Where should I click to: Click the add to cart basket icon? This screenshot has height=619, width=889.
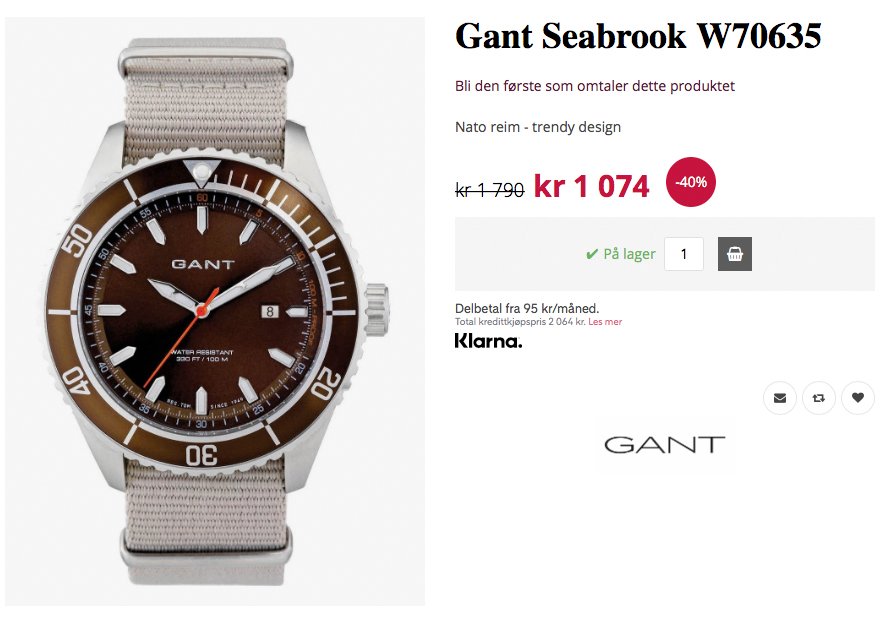coord(734,254)
